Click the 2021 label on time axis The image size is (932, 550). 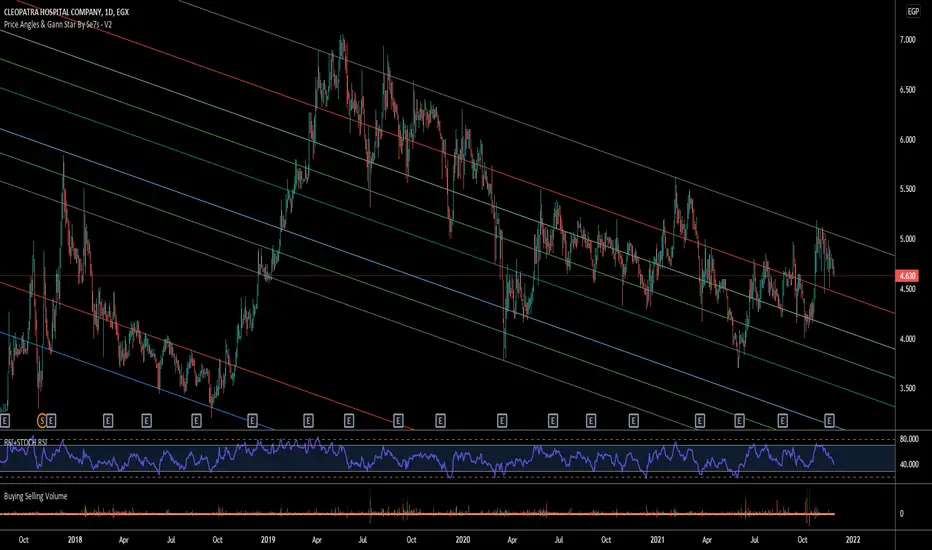point(657,540)
